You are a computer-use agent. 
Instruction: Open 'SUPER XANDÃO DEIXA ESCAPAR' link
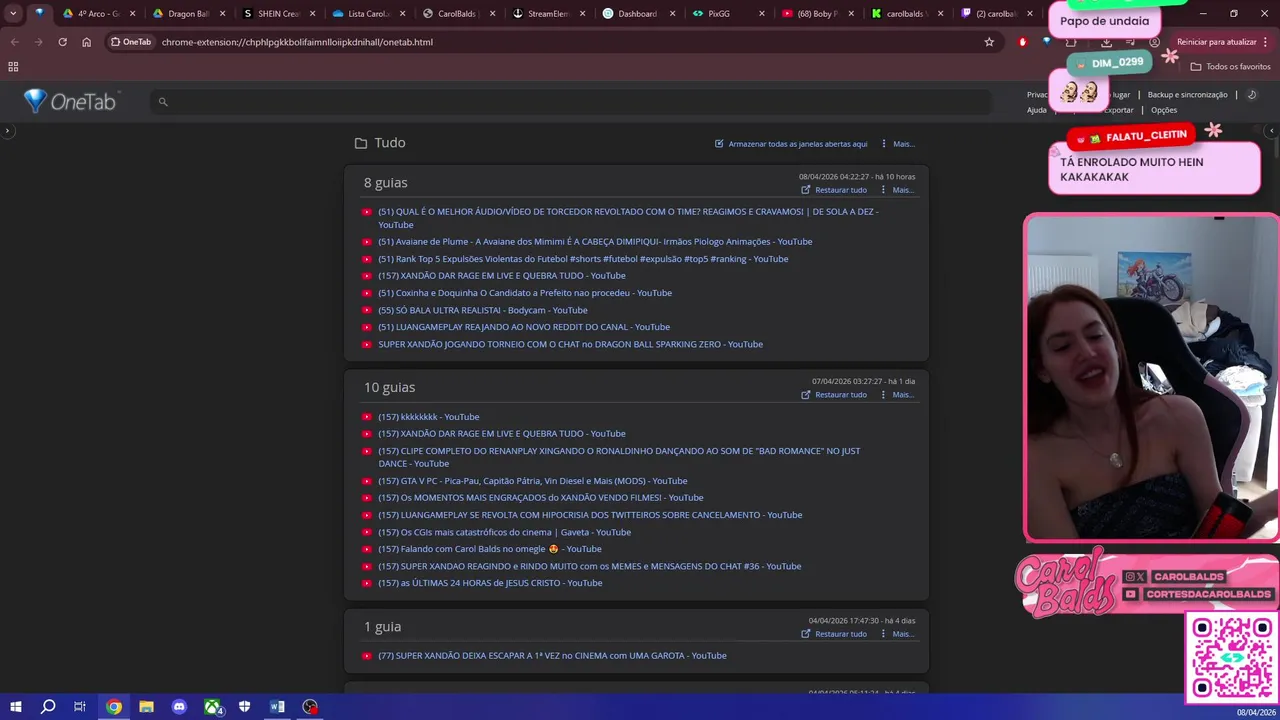click(x=552, y=656)
